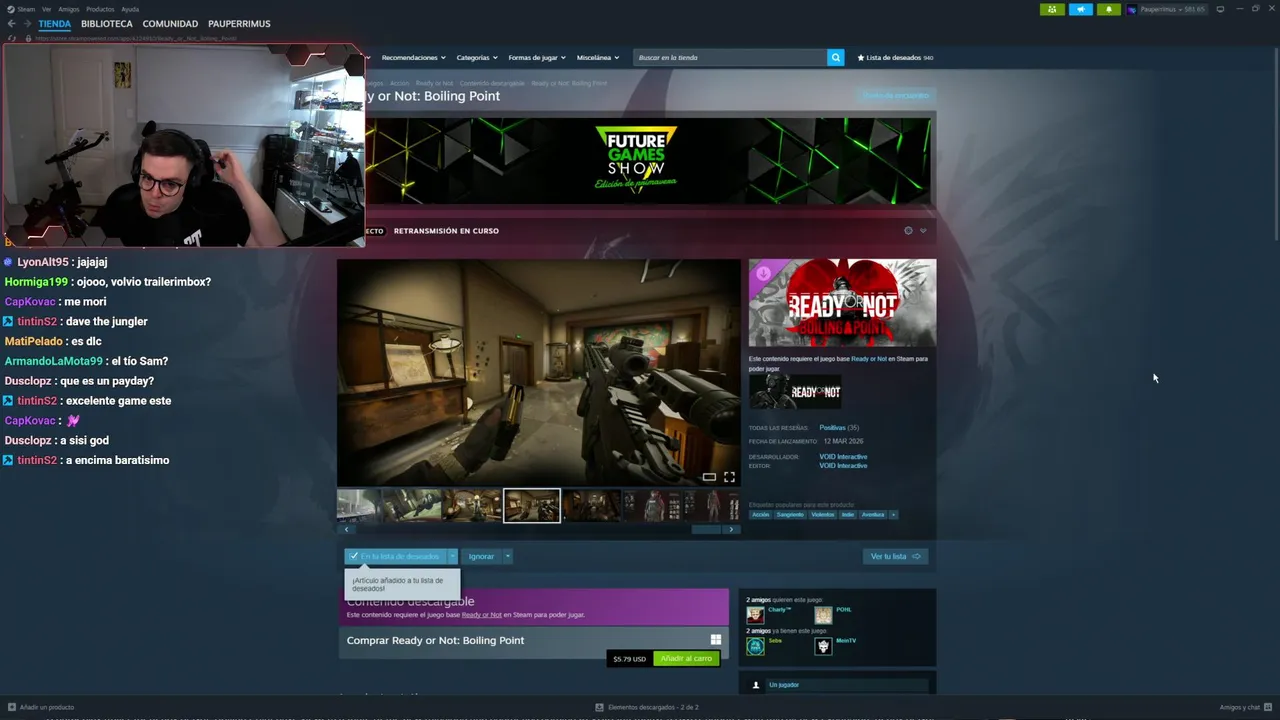Open friend Charly's avatar
Screen dimensions: 1280x720
pos(755,615)
